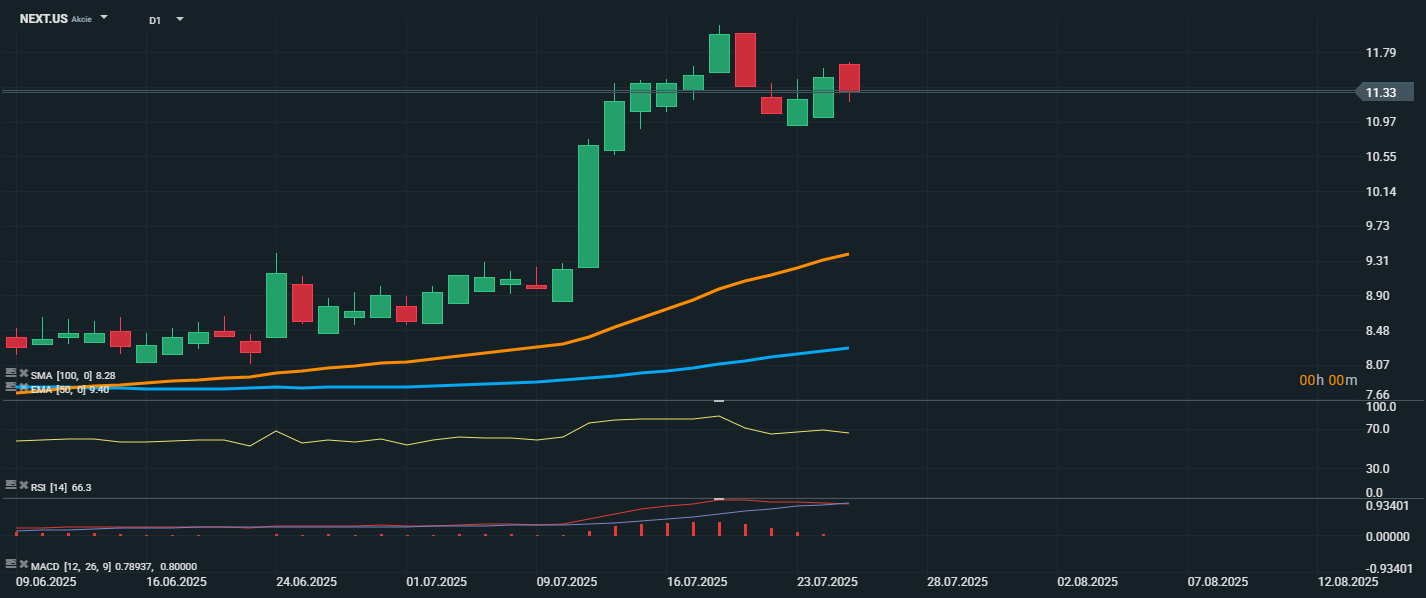Delete the RSI indicator with its X icon
Viewport: 1426px width, 598px height.
[x=24, y=485]
